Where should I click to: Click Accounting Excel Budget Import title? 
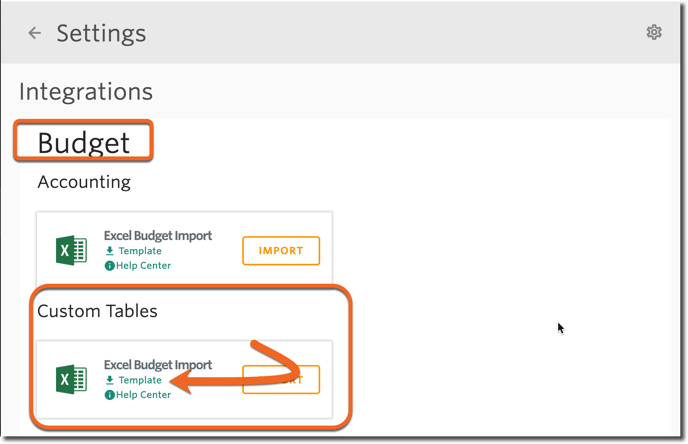point(158,236)
